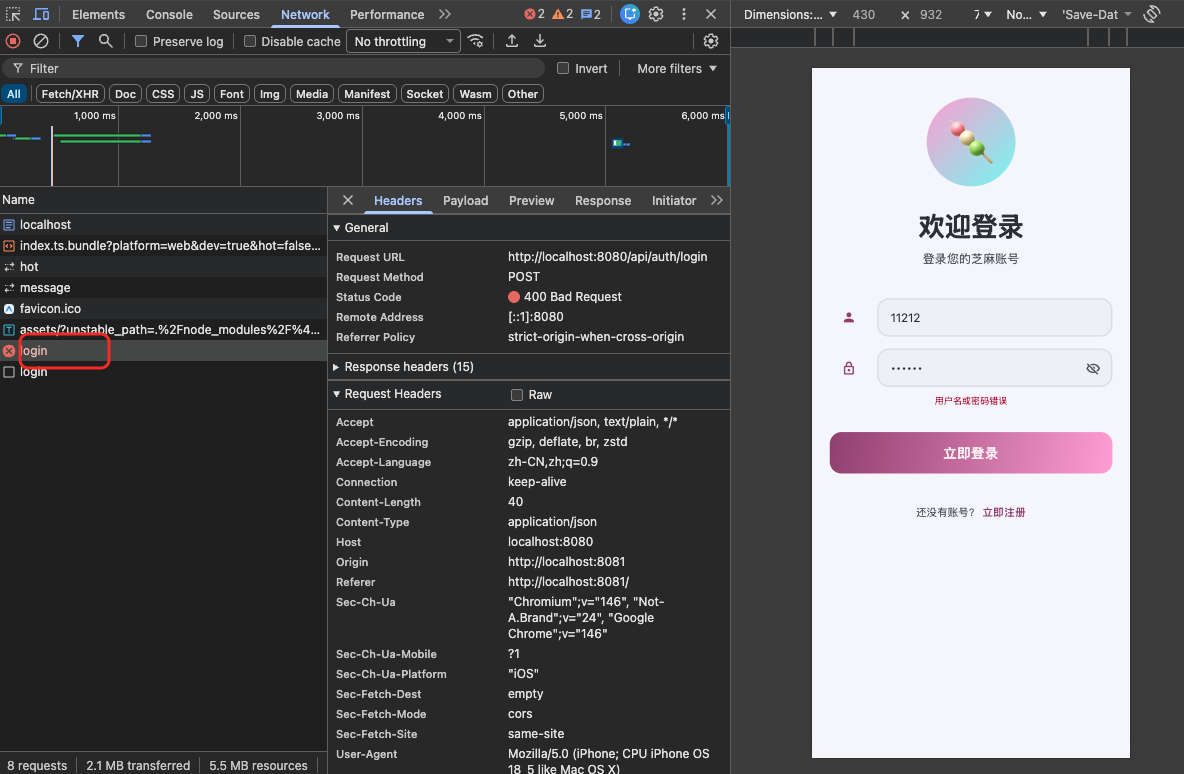
Task: Toggle the Raw request headers checkbox
Action: pyautogui.click(x=516, y=395)
